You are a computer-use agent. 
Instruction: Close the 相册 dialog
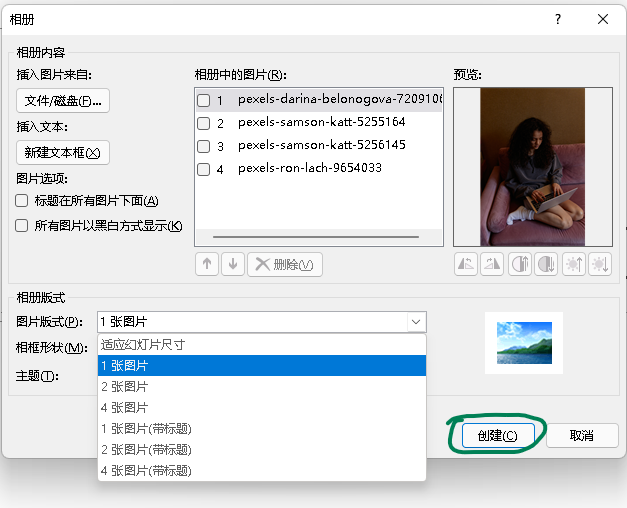[603, 19]
